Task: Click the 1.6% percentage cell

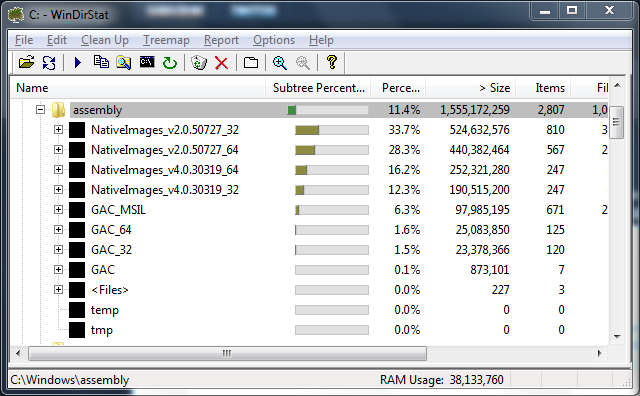Action: pos(407,230)
